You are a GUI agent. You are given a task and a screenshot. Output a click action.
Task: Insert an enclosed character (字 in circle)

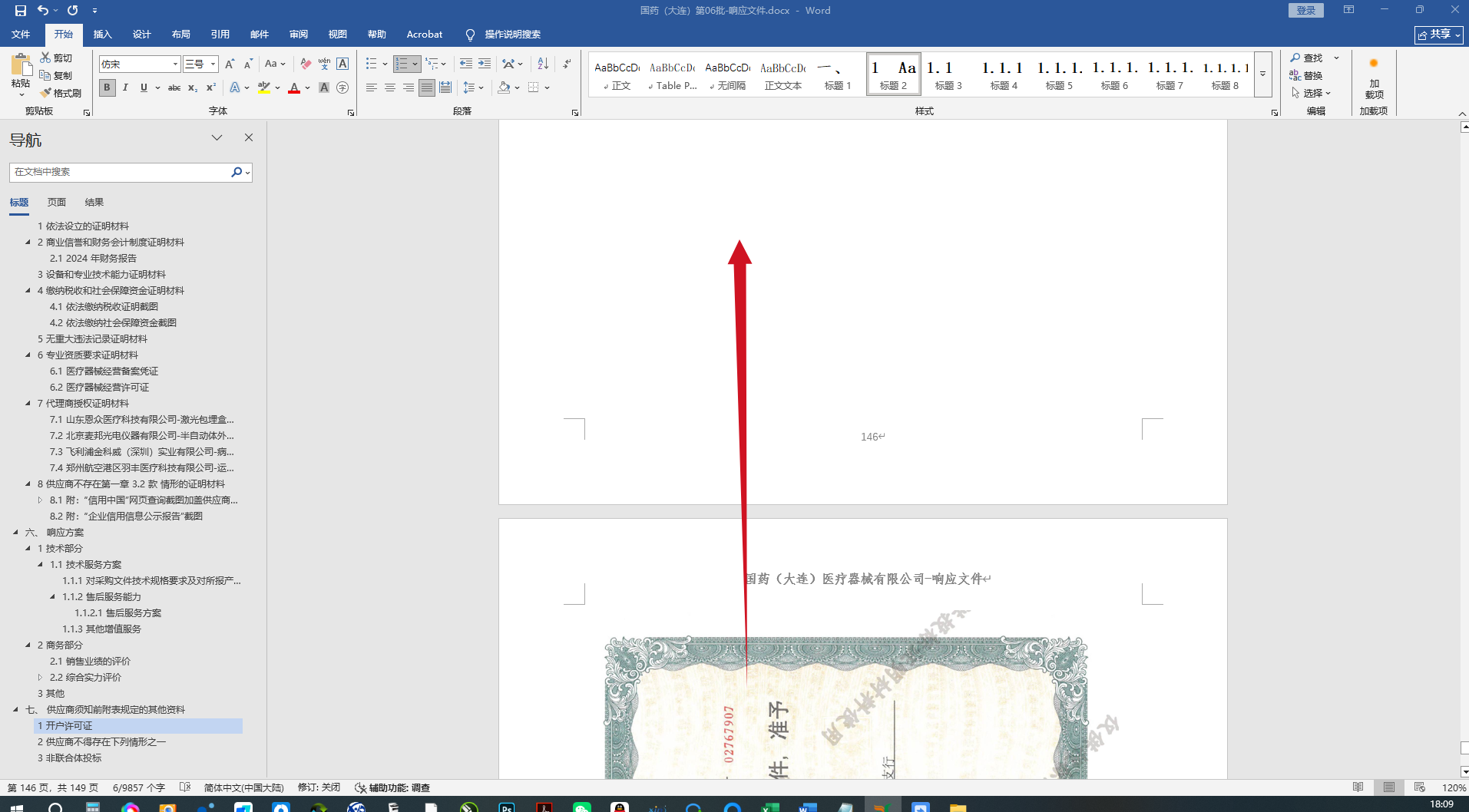tap(342, 87)
